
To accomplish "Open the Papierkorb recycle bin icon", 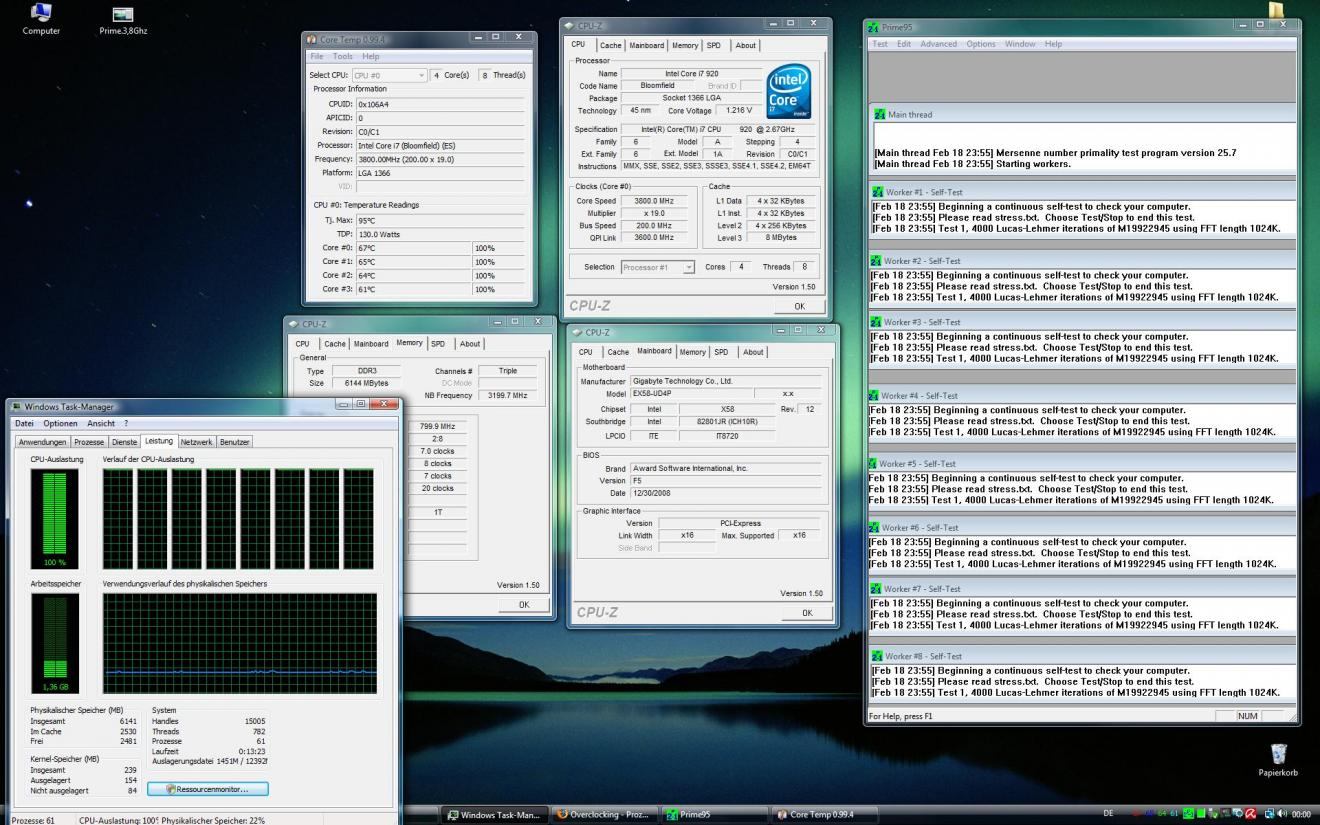I will pos(1278,760).
